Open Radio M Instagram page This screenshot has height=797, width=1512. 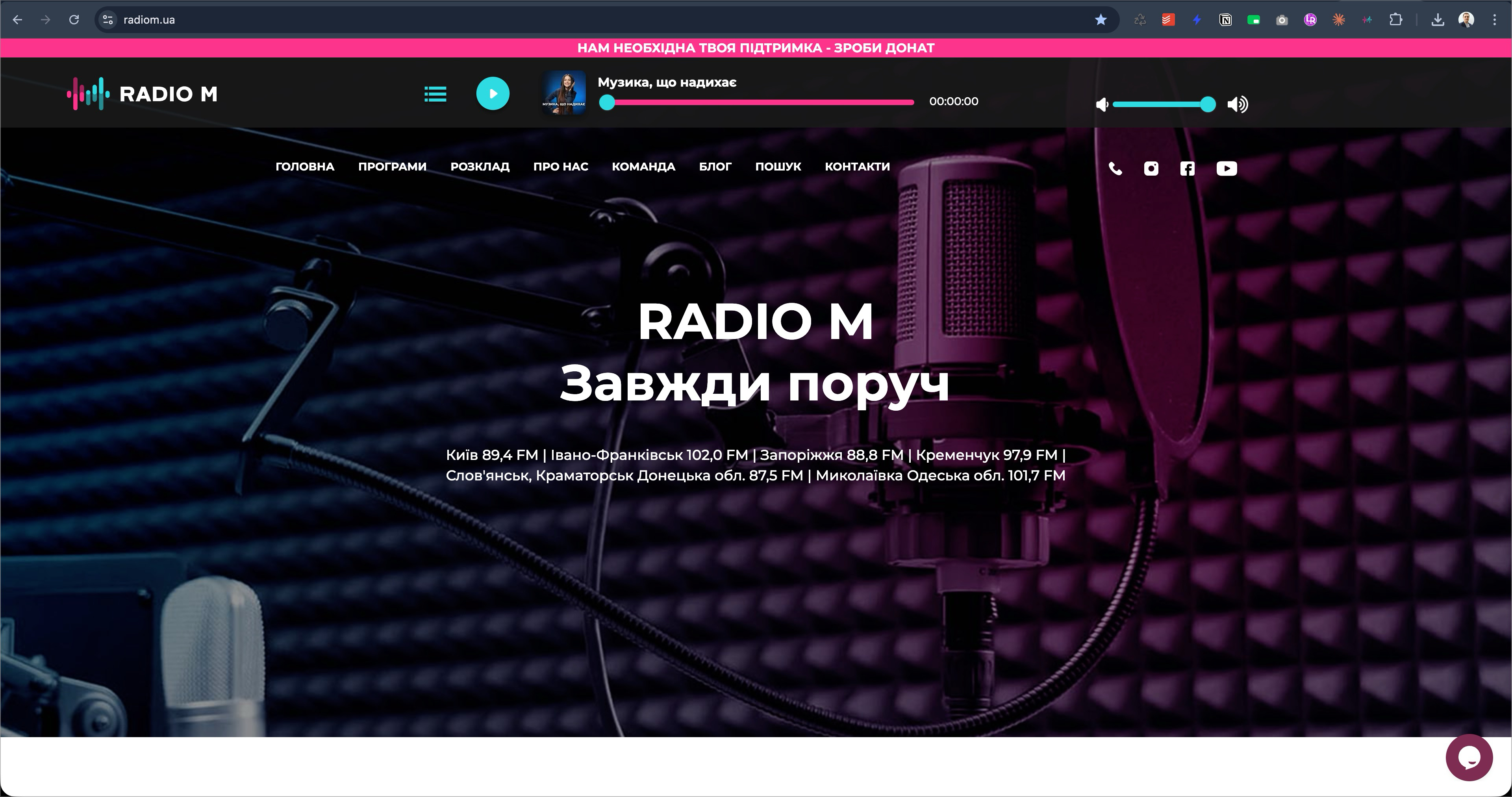click(1151, 169)
